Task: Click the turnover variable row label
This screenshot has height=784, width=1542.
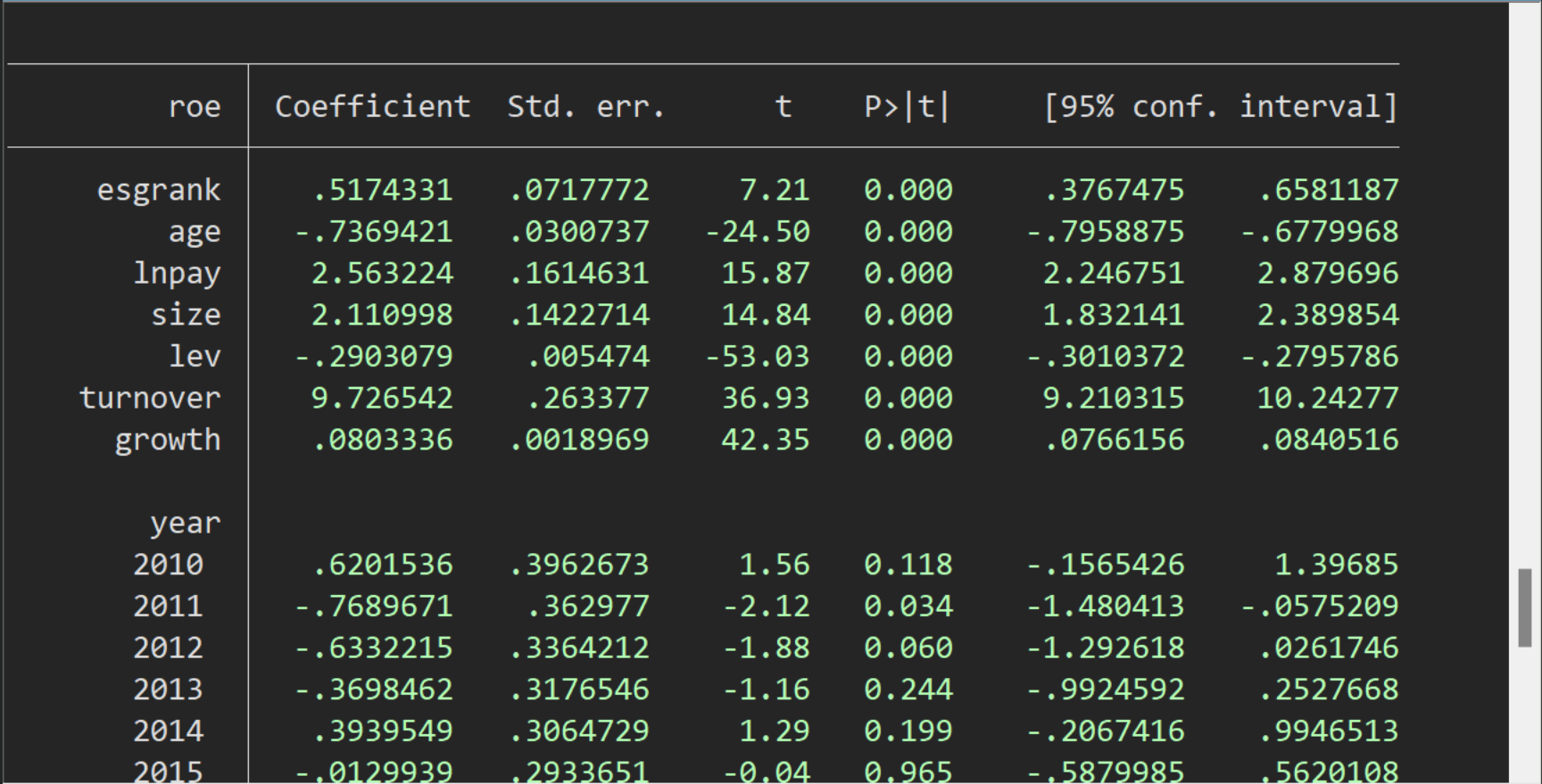Action: [150, 398]
